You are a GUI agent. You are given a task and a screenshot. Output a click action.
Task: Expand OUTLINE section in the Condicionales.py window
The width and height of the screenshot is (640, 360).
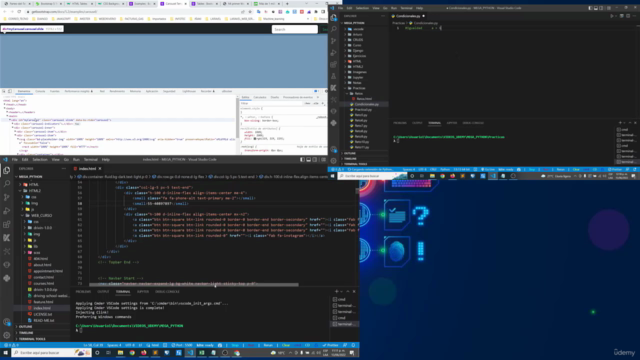coord(350,153)
